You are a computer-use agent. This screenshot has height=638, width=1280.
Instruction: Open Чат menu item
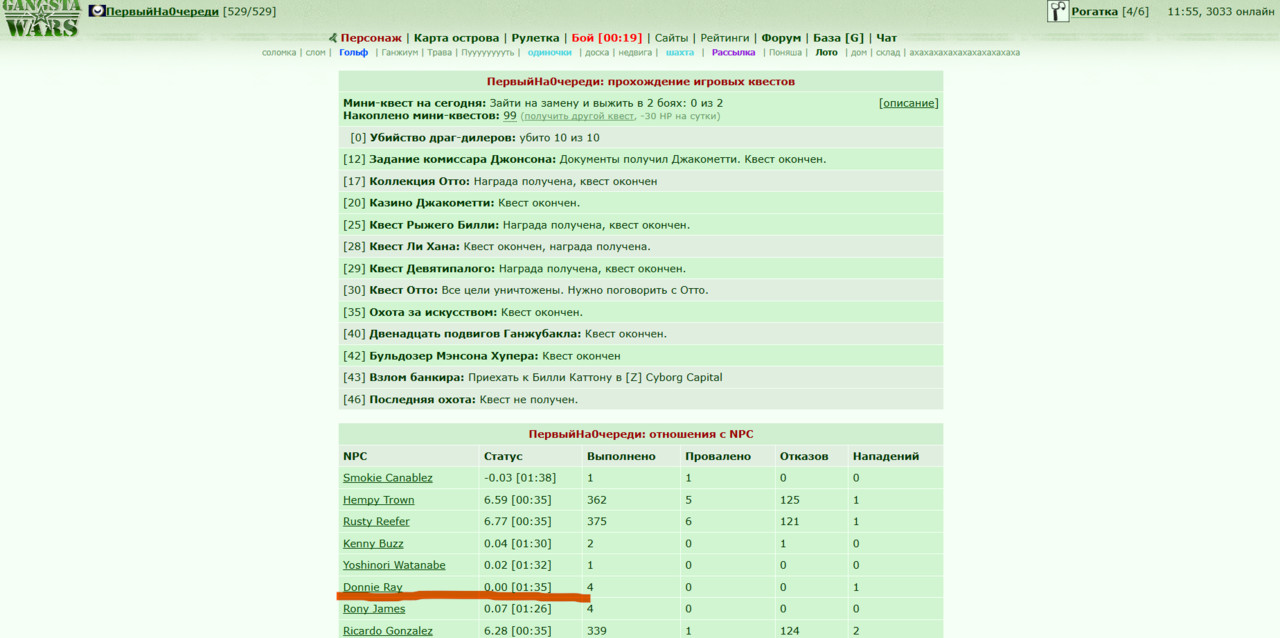click(x=886, y=38)
